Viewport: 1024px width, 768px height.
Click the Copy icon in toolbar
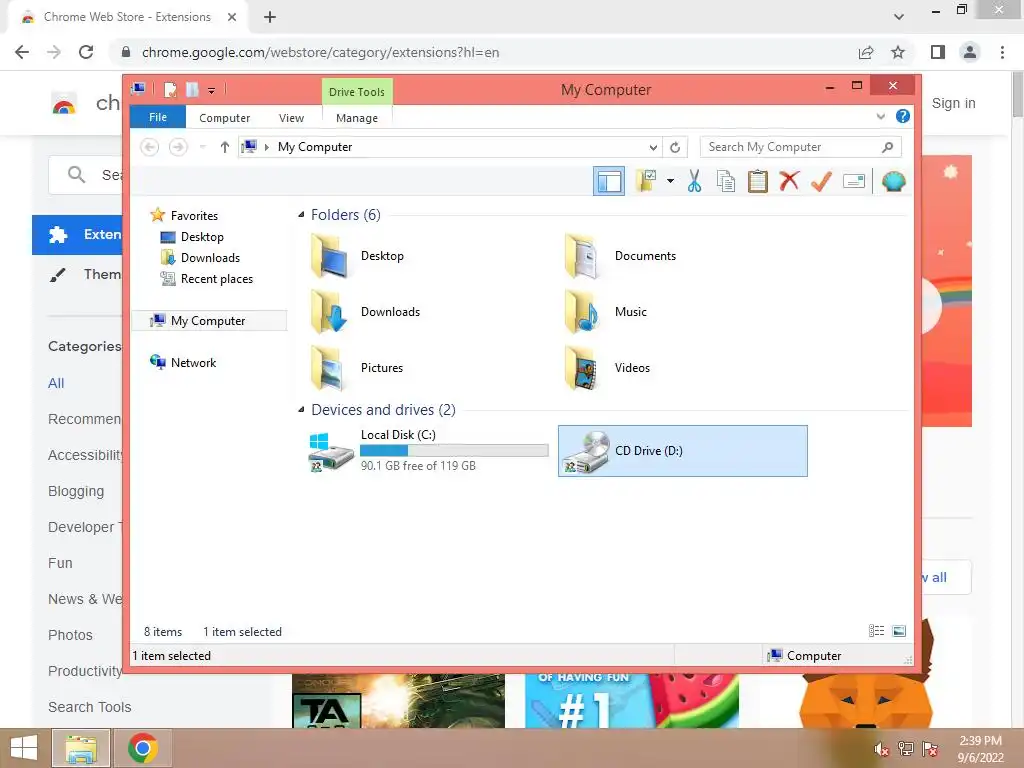[x=726, y=181]
